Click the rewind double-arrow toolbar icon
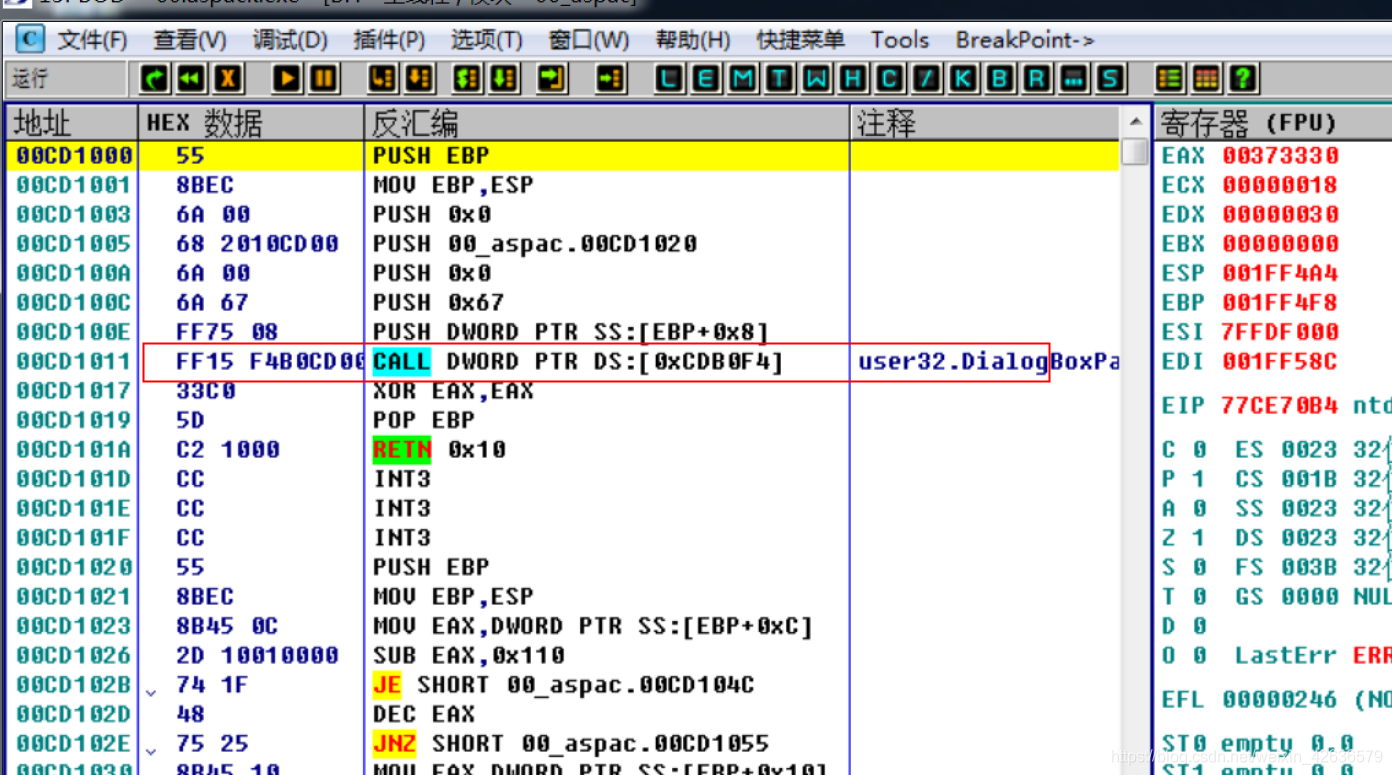The width and height of the screenshot is (1392, 775). 191,78
